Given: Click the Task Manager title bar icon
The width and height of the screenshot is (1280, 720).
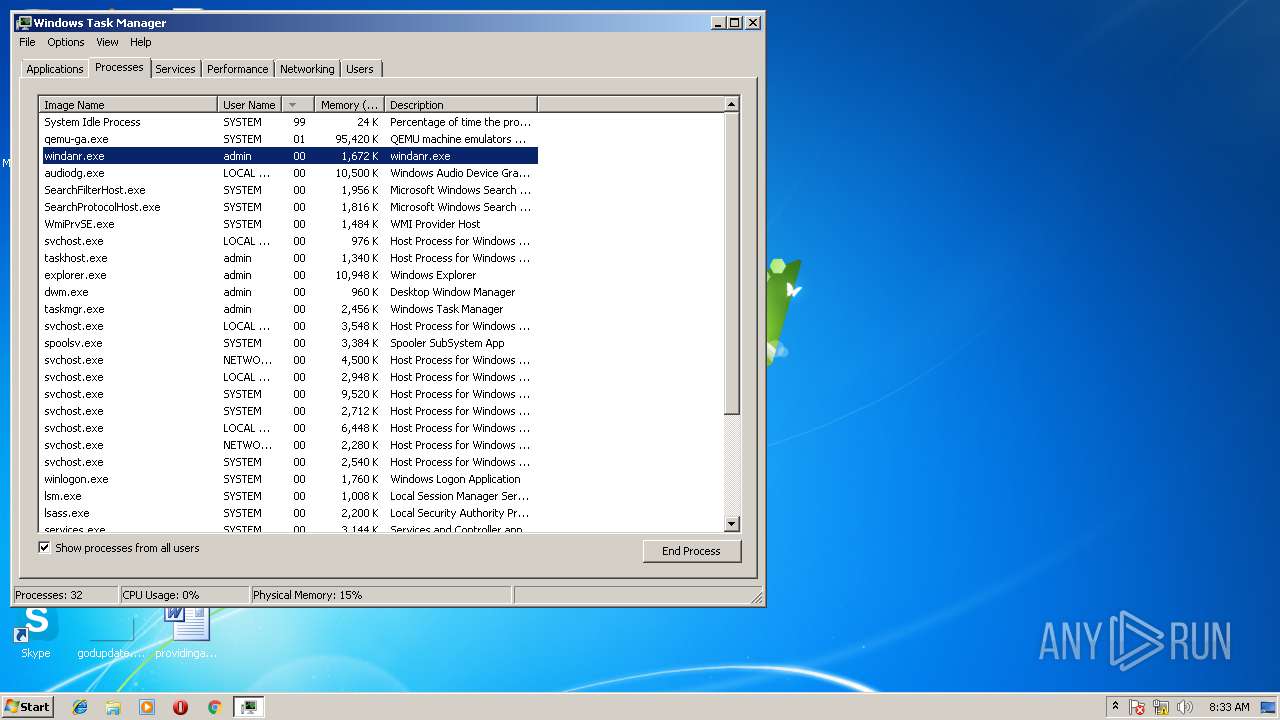Looking at the screenshot, I should (x=24, y=22).
